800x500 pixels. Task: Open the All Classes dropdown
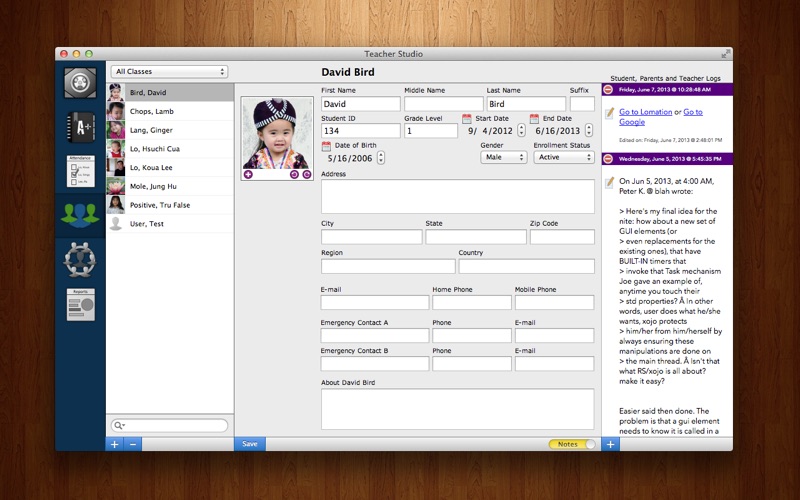(170, 72)
